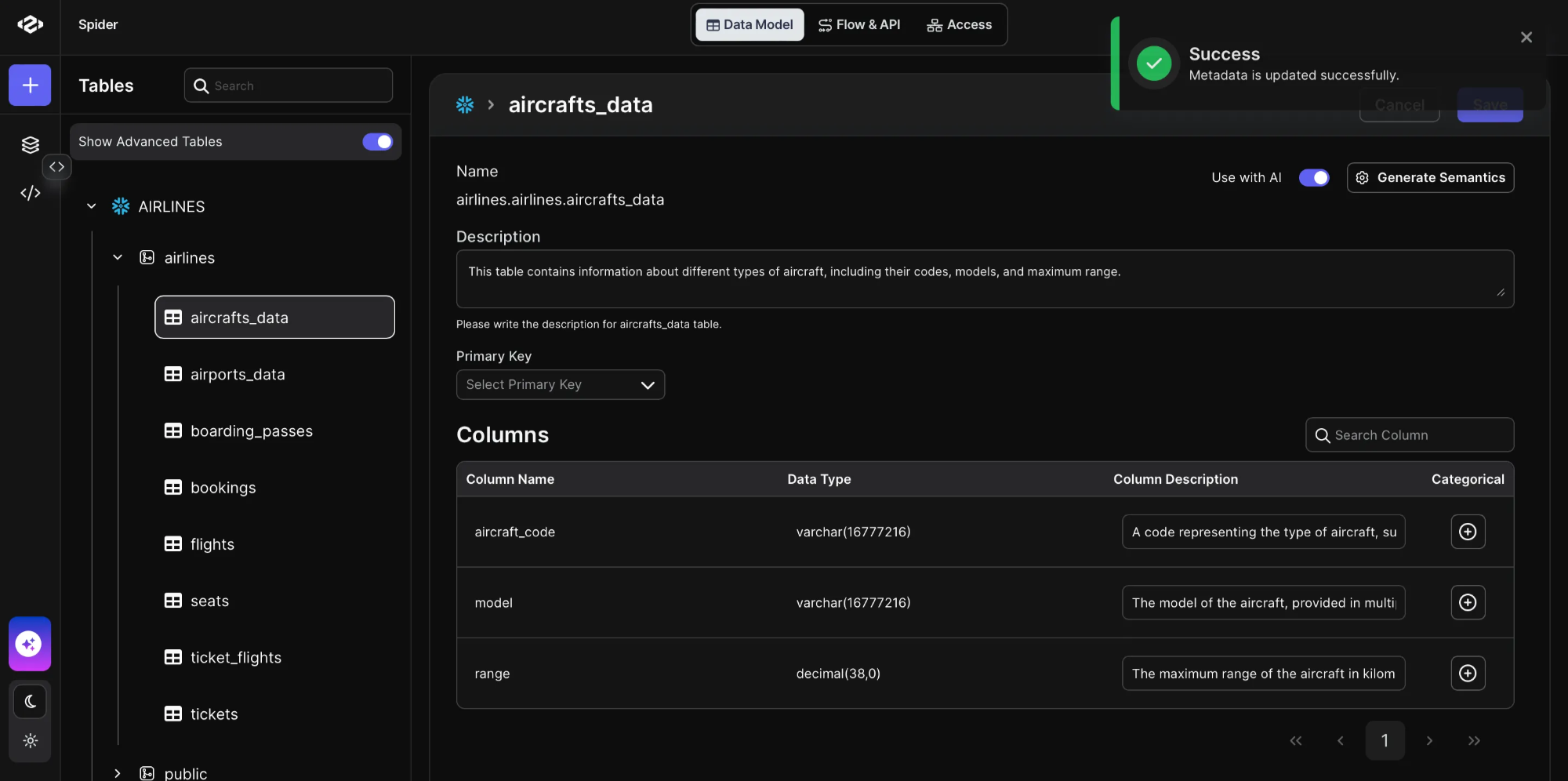Select the aircrafts_data table
This screenshot has height=781, width=1568.
274,318
